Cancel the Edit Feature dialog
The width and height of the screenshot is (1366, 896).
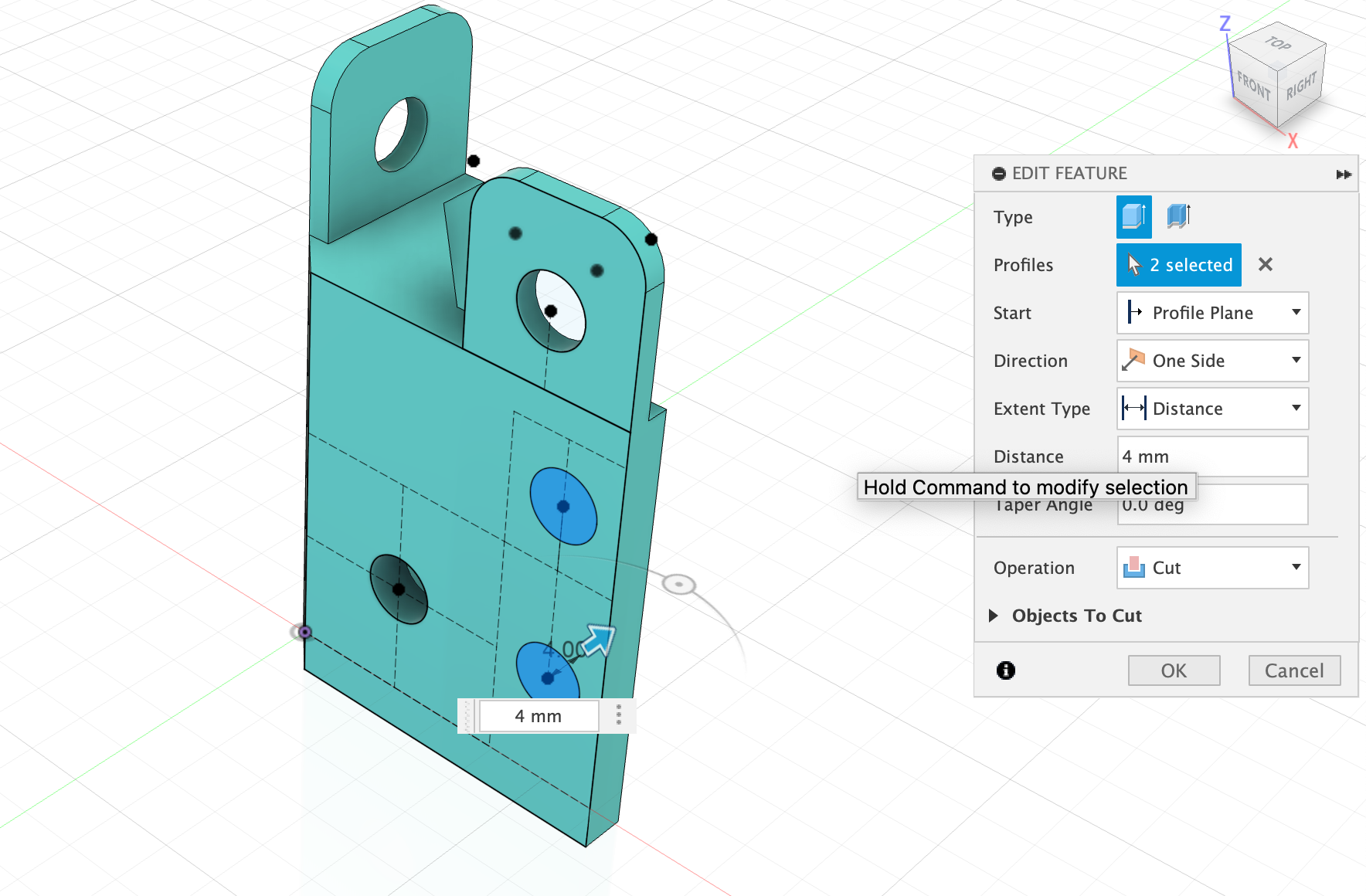click(1295, 670)
